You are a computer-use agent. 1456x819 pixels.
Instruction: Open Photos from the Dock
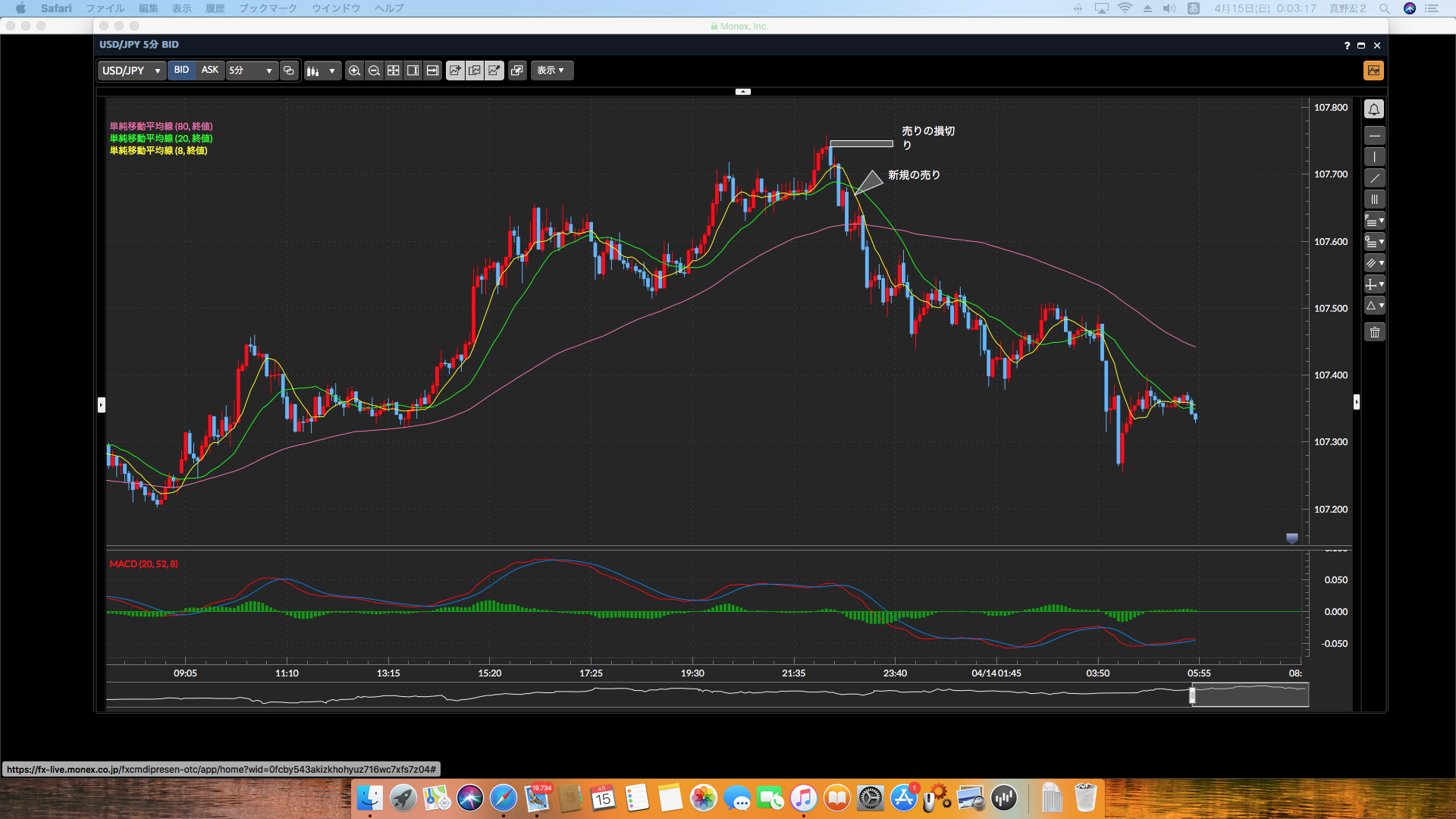tap(704, 798)
